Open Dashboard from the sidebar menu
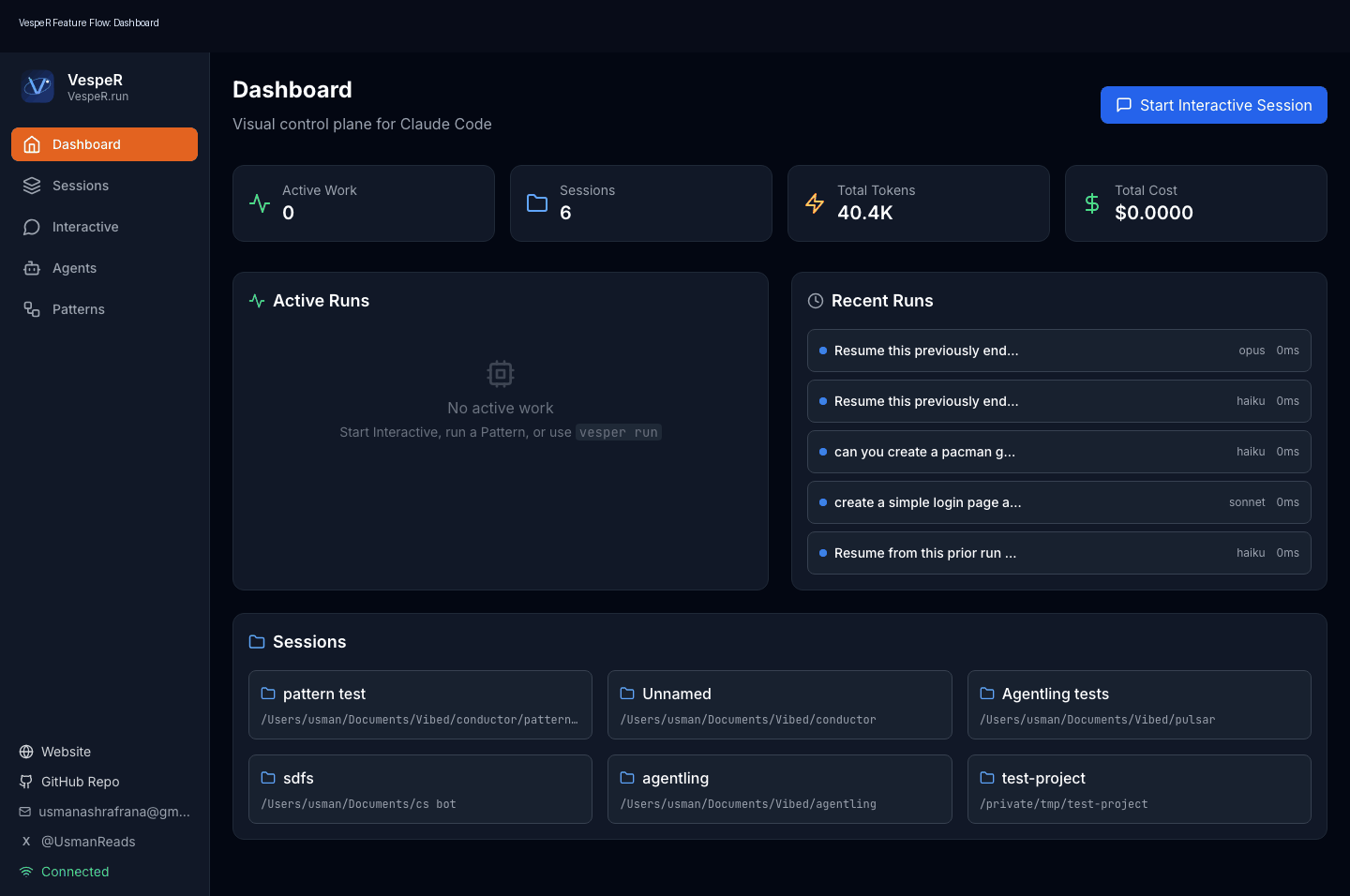 click(87, 144)
